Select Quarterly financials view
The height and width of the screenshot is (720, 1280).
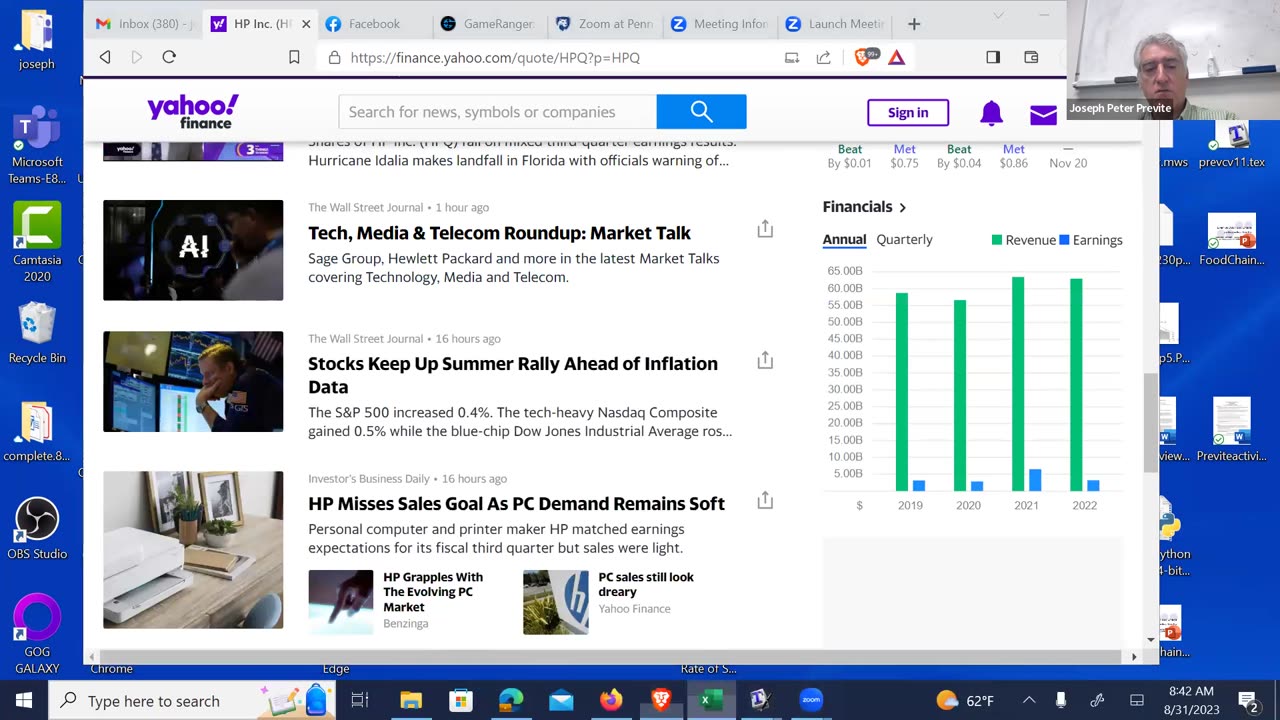(904, 239)
